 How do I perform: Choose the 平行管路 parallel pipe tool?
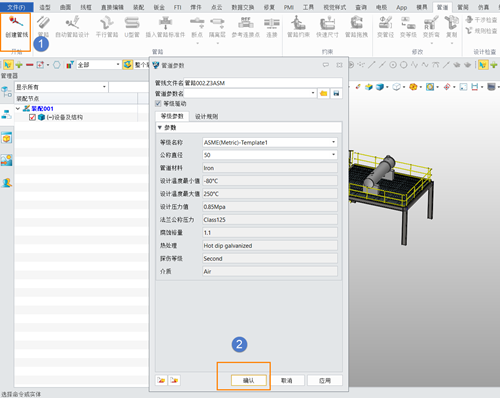pos(107,27)
